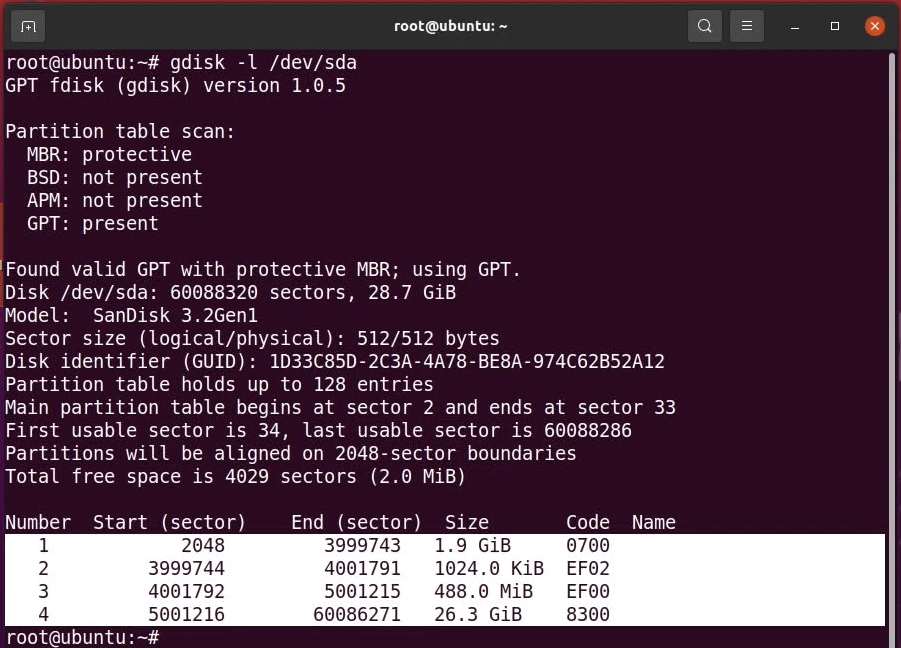Open the hamburger menu
Viewport: 901px width, 648px height.
pos(746,26)
